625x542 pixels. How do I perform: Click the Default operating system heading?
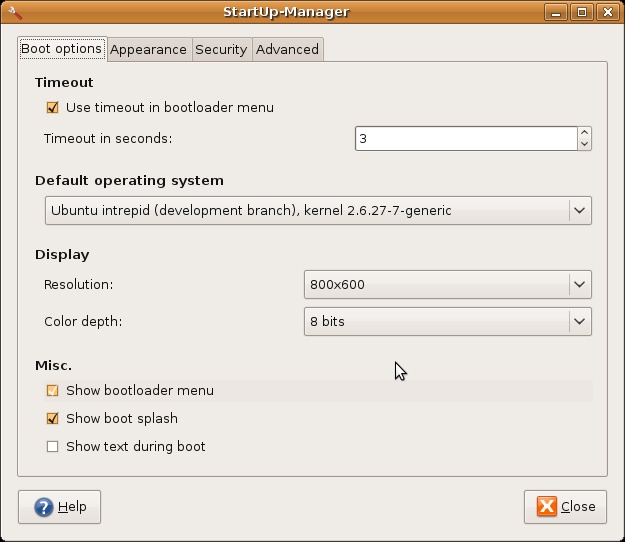(x=129, y=181)
